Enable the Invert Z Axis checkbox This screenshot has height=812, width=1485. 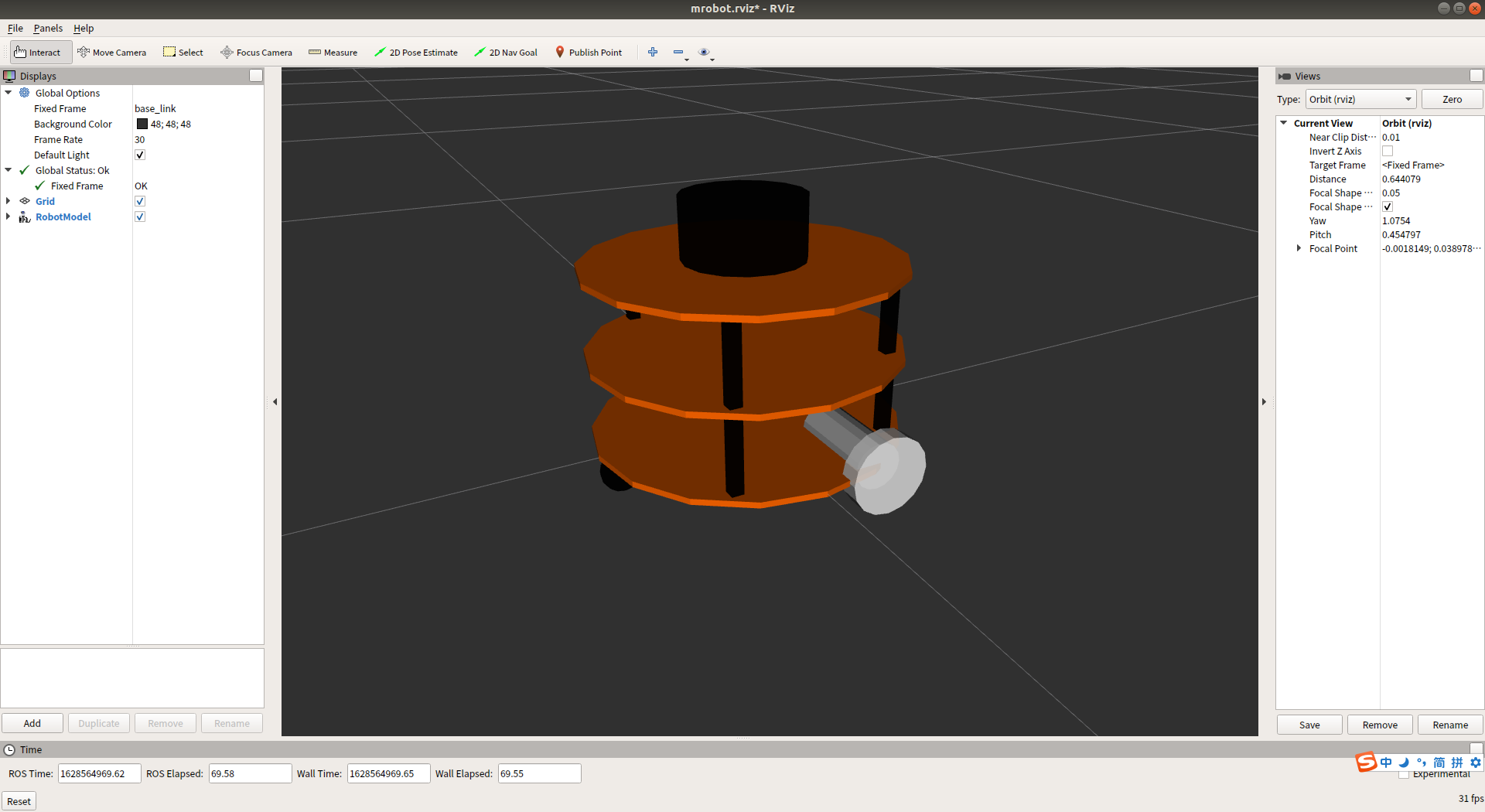(1388, 152)
